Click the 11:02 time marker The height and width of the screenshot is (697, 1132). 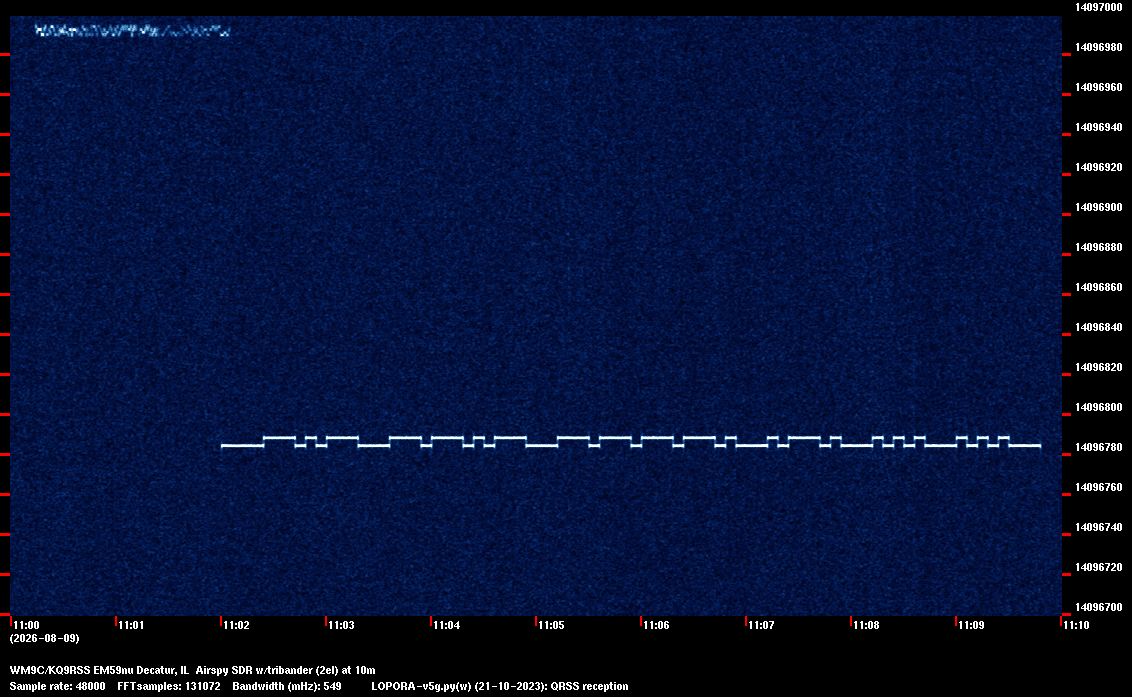236,625
